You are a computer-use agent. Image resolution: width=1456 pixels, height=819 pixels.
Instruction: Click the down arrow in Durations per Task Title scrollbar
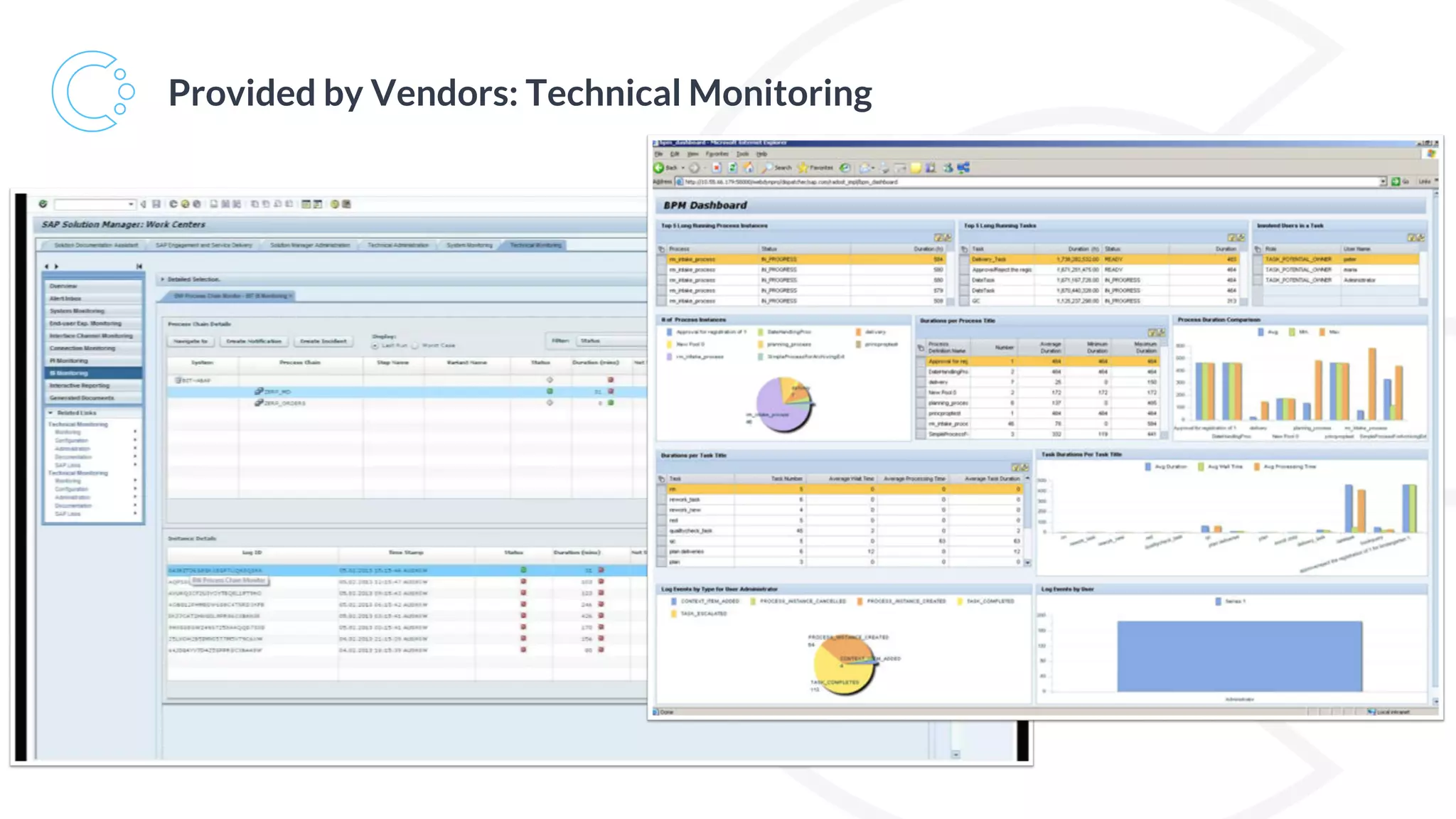1027,562
